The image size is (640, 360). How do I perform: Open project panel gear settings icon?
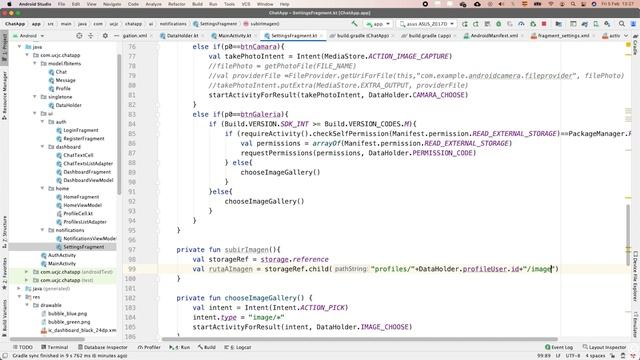click(105, 36)
